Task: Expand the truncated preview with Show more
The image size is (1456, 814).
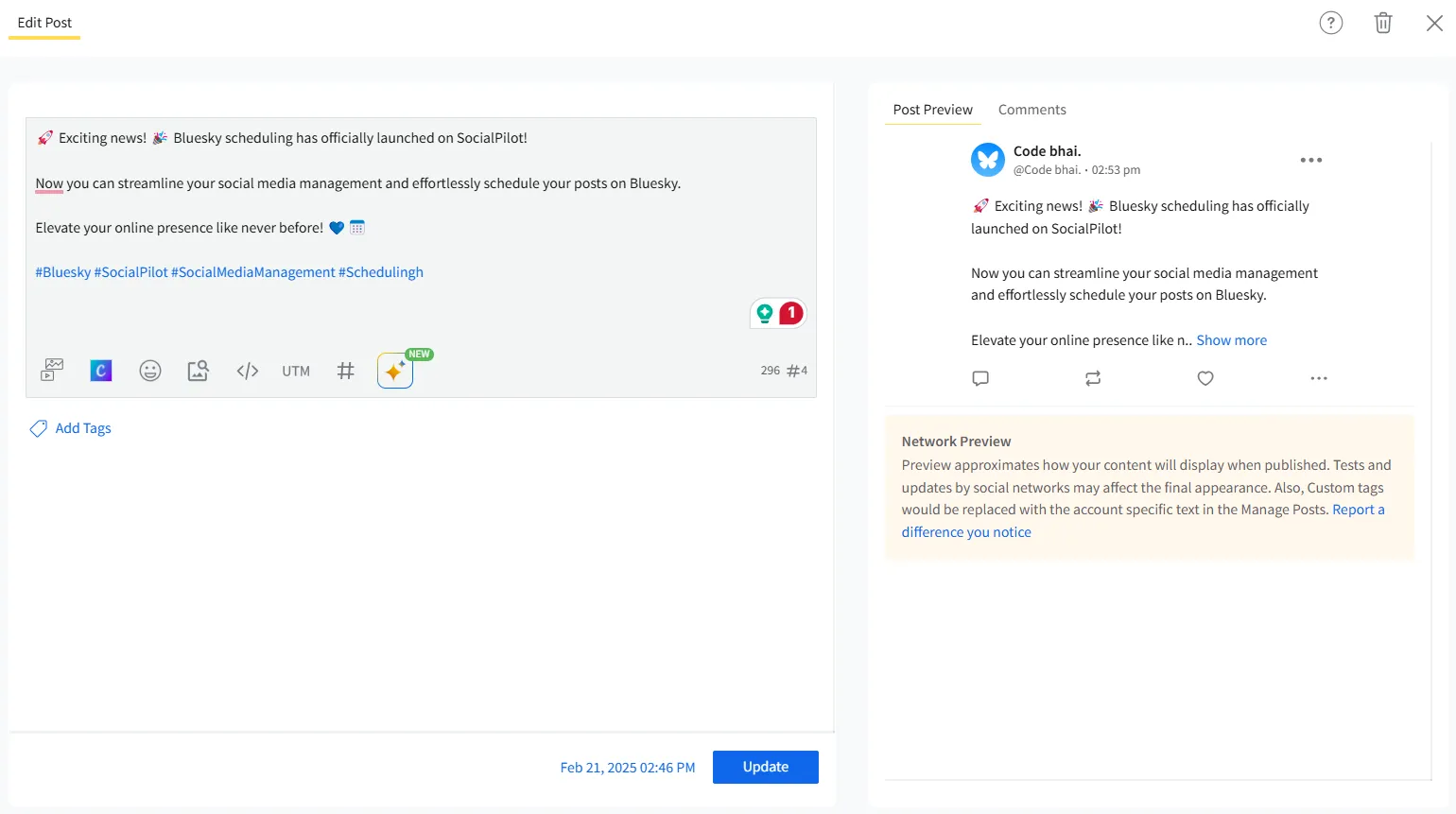Action: 1231,339
